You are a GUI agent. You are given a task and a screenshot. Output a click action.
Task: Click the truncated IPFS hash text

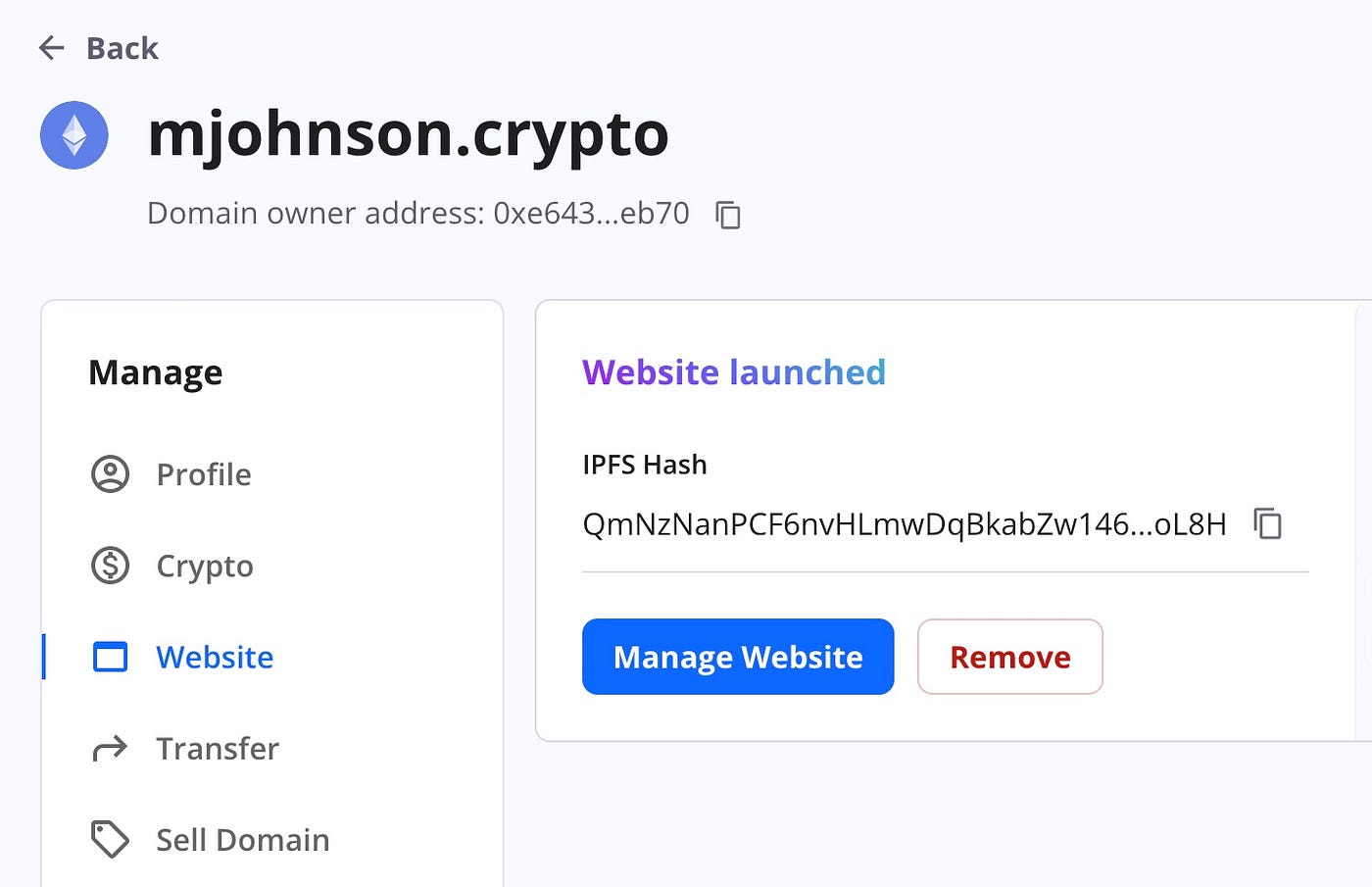click(x=904, y=524)
